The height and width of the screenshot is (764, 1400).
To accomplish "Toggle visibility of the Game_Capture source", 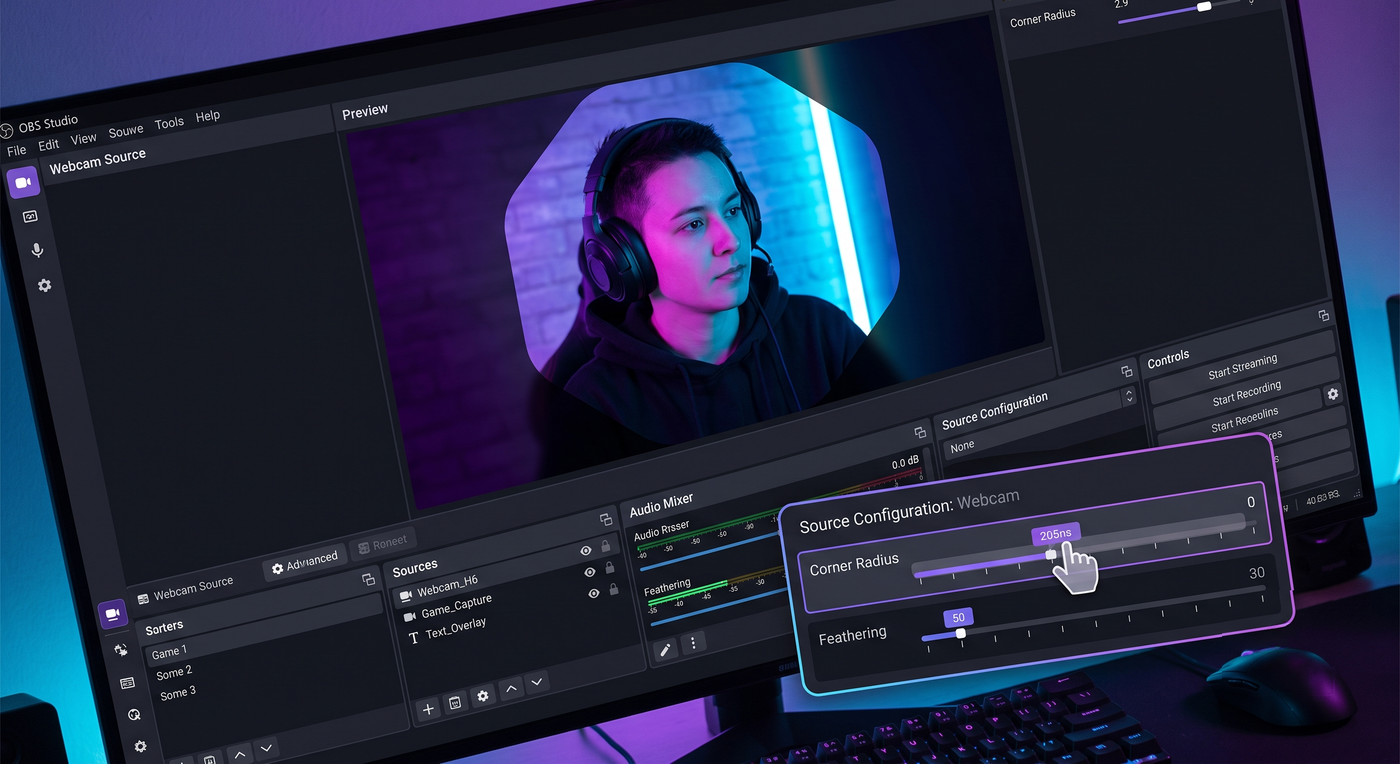I will (x=590, y=572).
